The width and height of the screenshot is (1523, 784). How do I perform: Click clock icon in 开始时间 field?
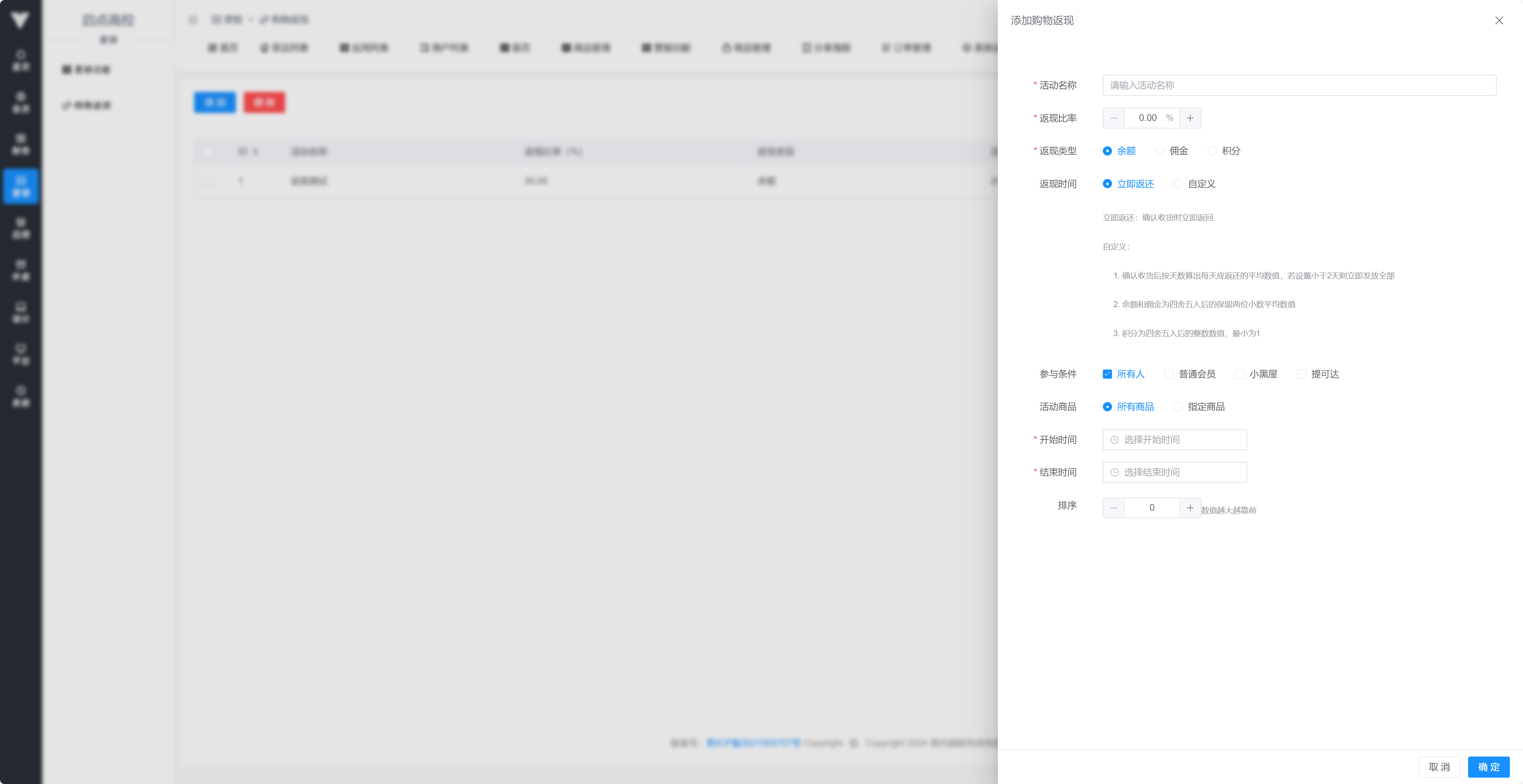click(1114, 440)
